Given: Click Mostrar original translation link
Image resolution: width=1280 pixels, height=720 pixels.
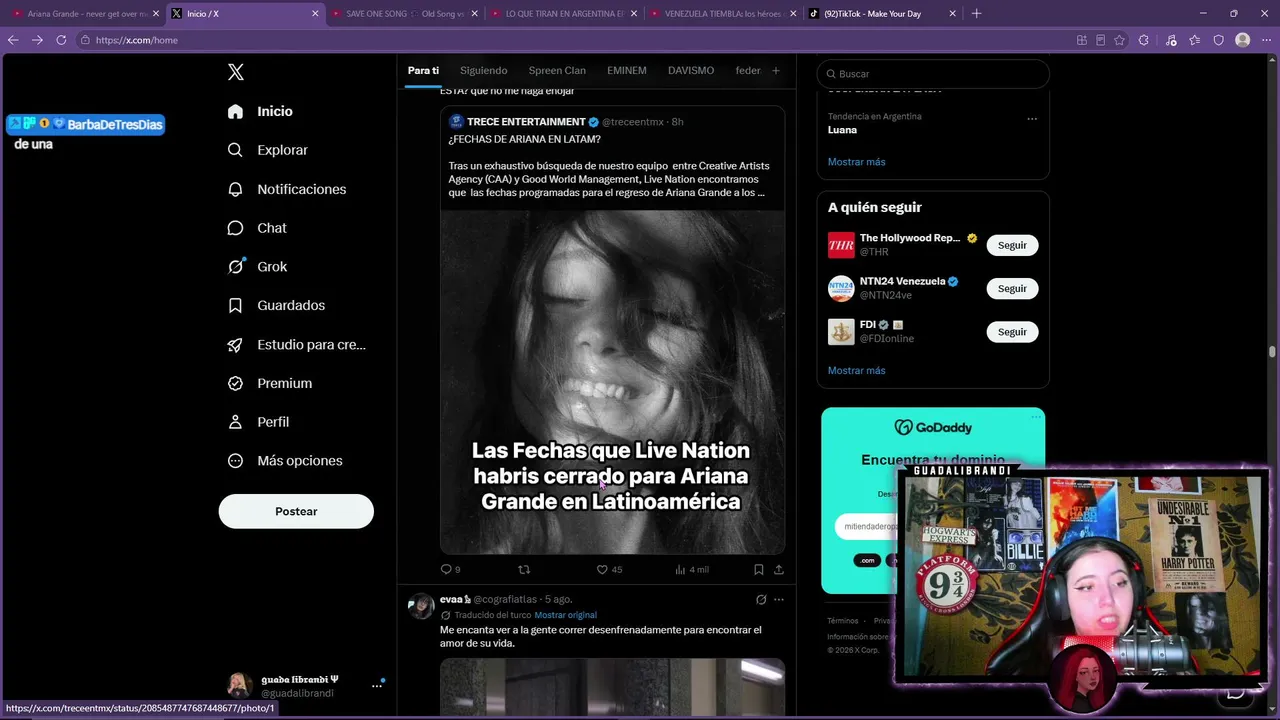Looking at the screenshot, I should (565, 615).
